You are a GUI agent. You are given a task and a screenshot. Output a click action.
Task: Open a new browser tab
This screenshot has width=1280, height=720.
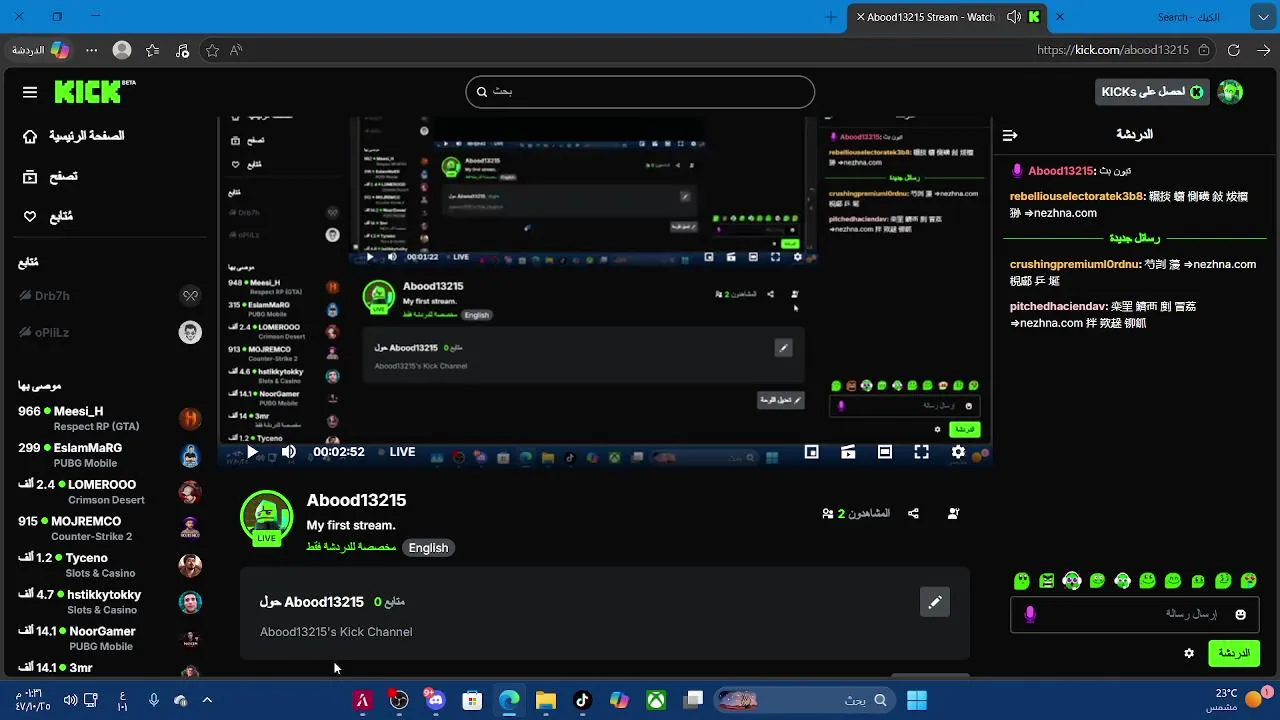point(831,17)
